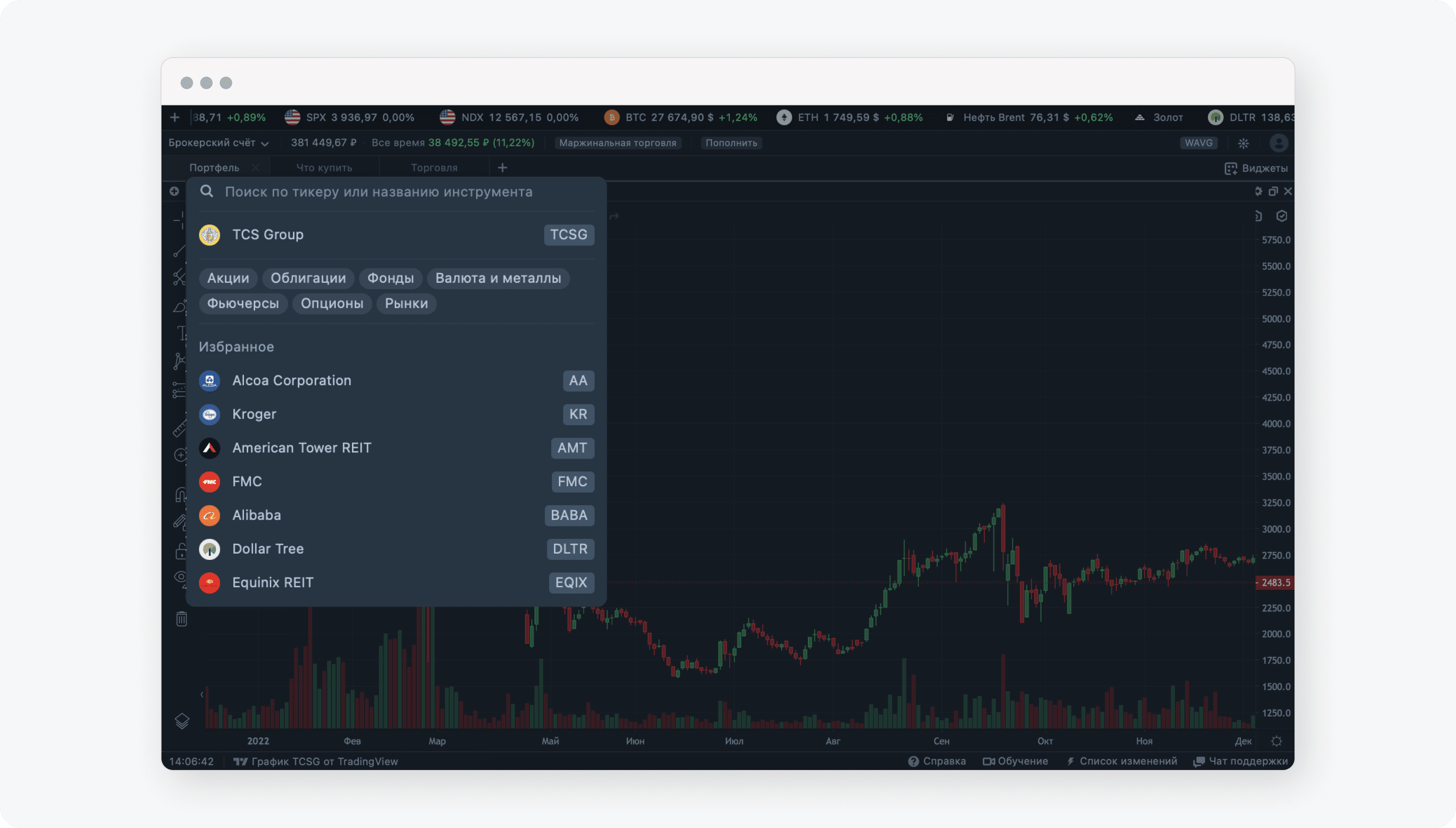Toggle light theme with the sun icon
Screen dimensions: 1456x828
pos(1243,143)
